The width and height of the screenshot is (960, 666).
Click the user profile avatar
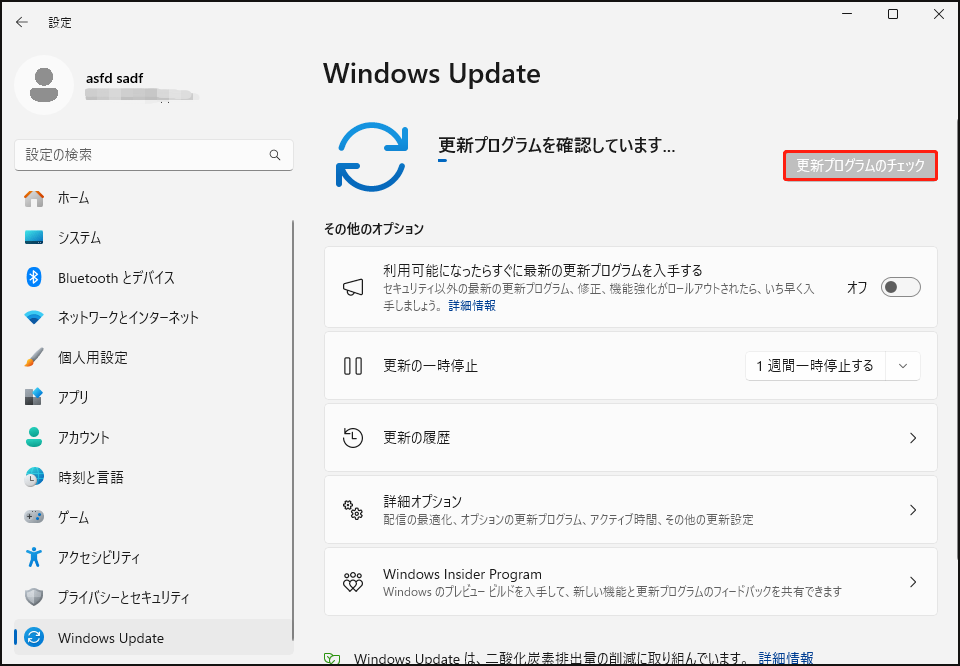click(x=44, y=85)
